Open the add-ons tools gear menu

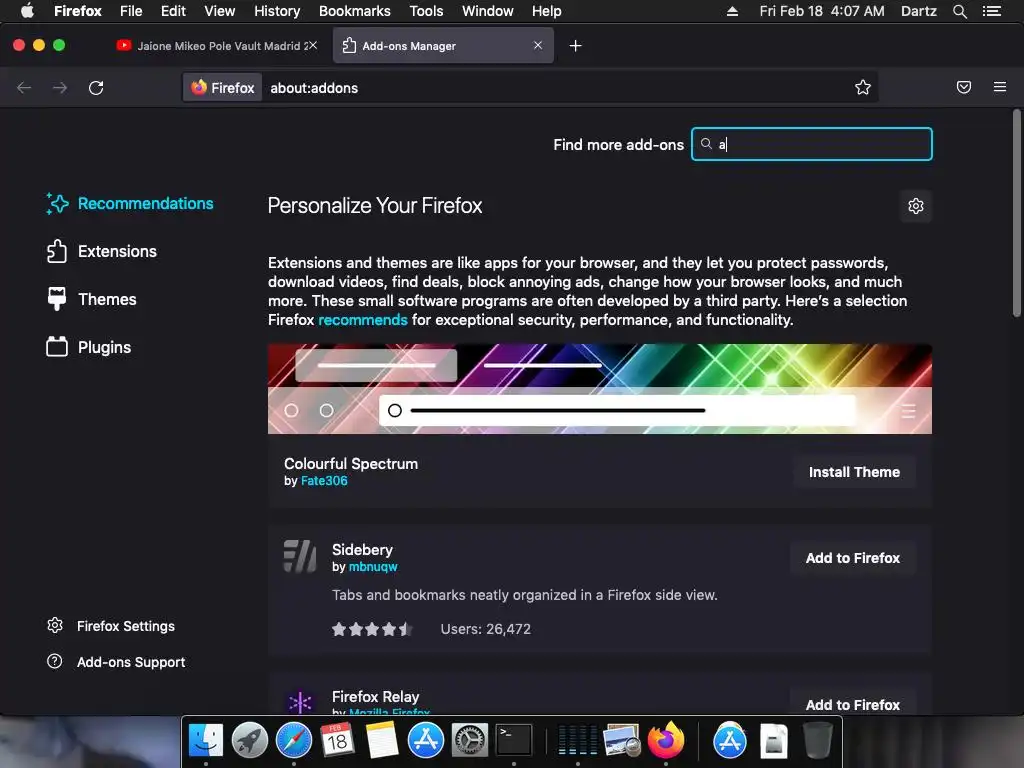coord(916,206)
